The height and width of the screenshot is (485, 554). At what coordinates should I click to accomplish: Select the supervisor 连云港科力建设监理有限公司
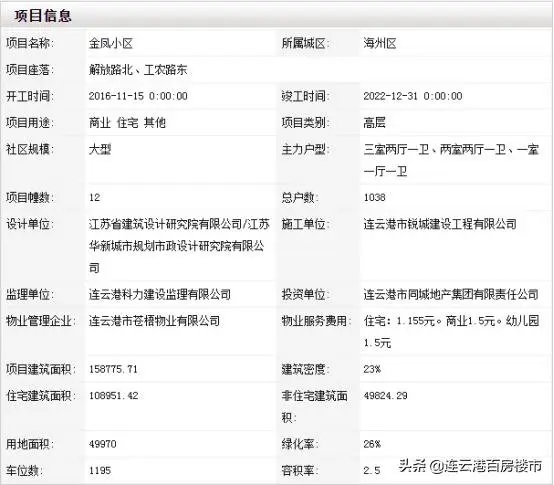(x=160, y=294)
